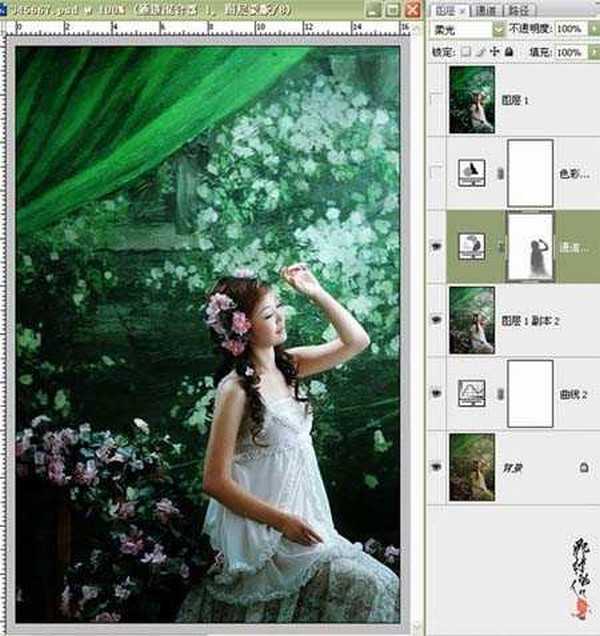Click the mask link icon on Curves 2
600x636 pixels.
(x=499, y=393)
